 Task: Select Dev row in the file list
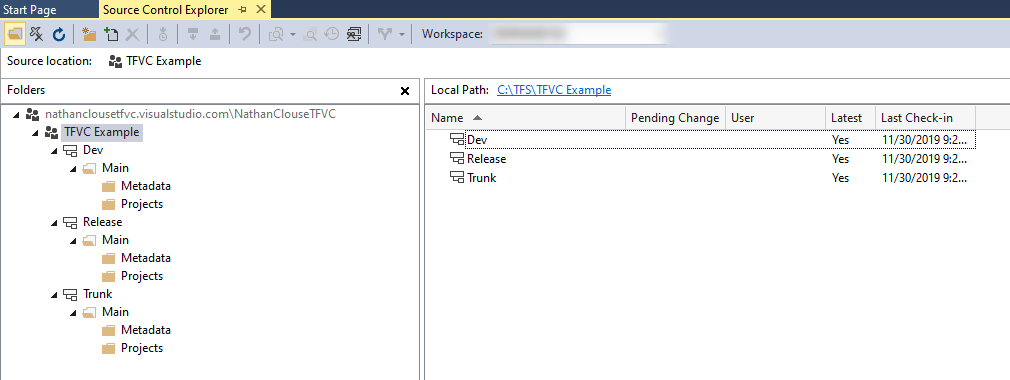point(701,140)
